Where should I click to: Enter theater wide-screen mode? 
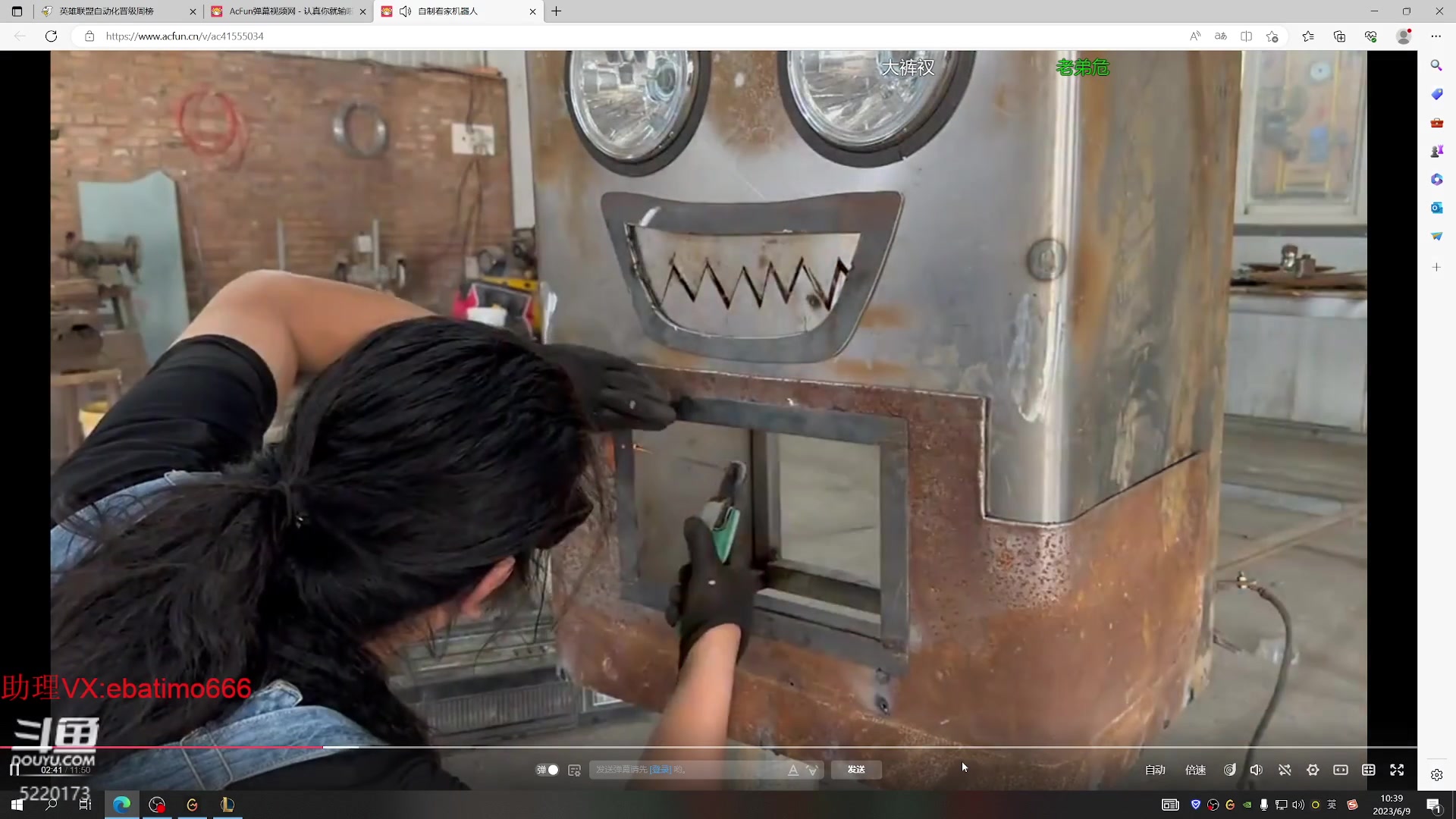point(1341,770)
